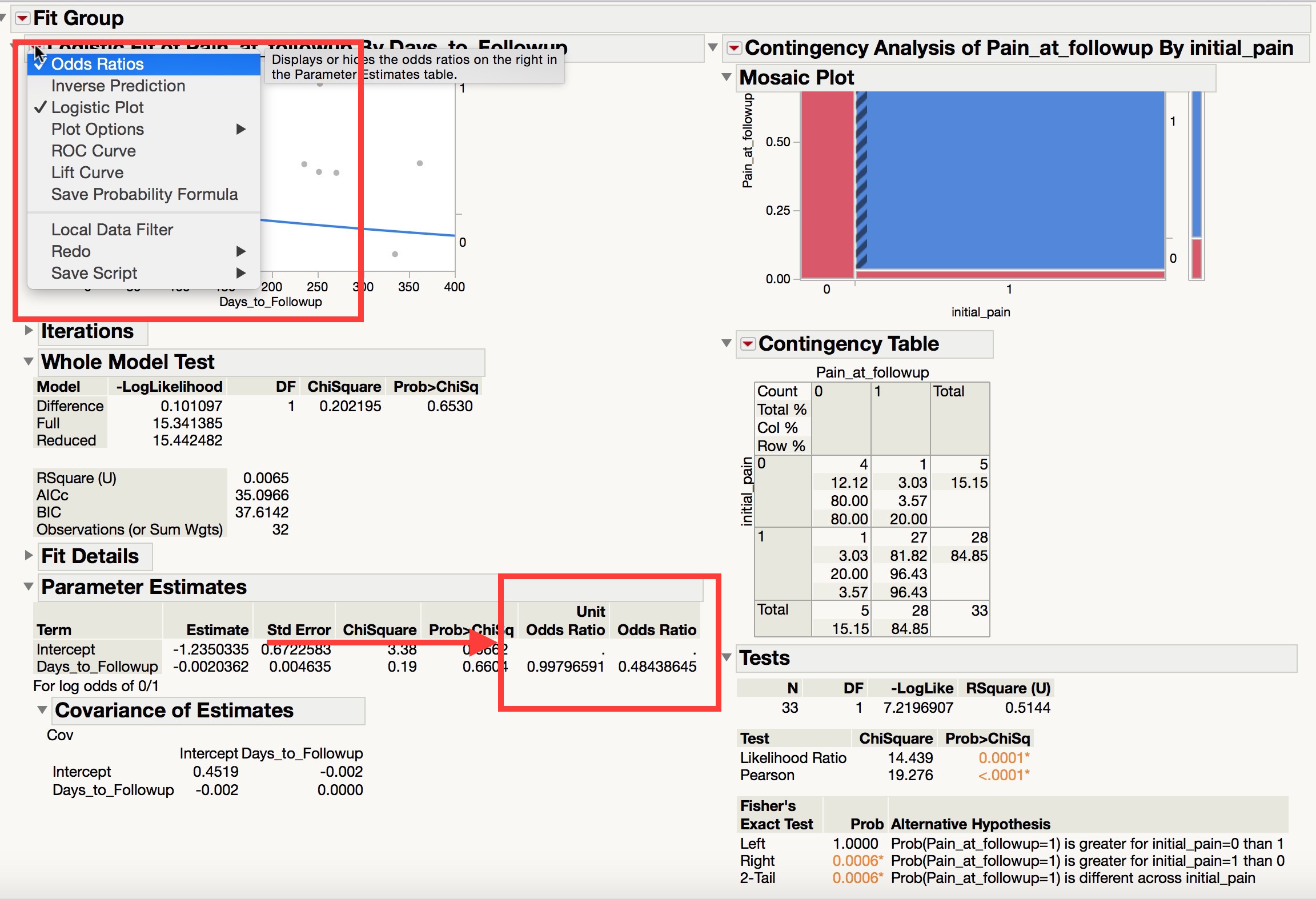The height and width of the screenshot is (899, 1316).
Task: Open Plot Options submenu arrow
Action: 241,129
